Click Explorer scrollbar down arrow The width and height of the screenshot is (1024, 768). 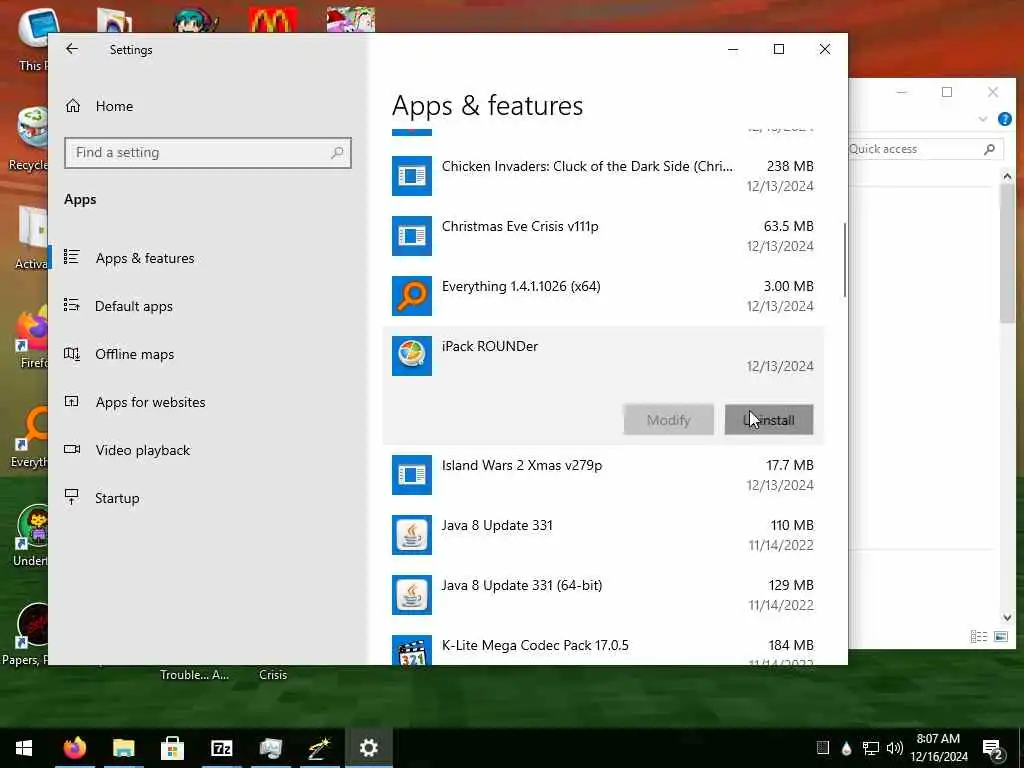tap(1007, 617)
